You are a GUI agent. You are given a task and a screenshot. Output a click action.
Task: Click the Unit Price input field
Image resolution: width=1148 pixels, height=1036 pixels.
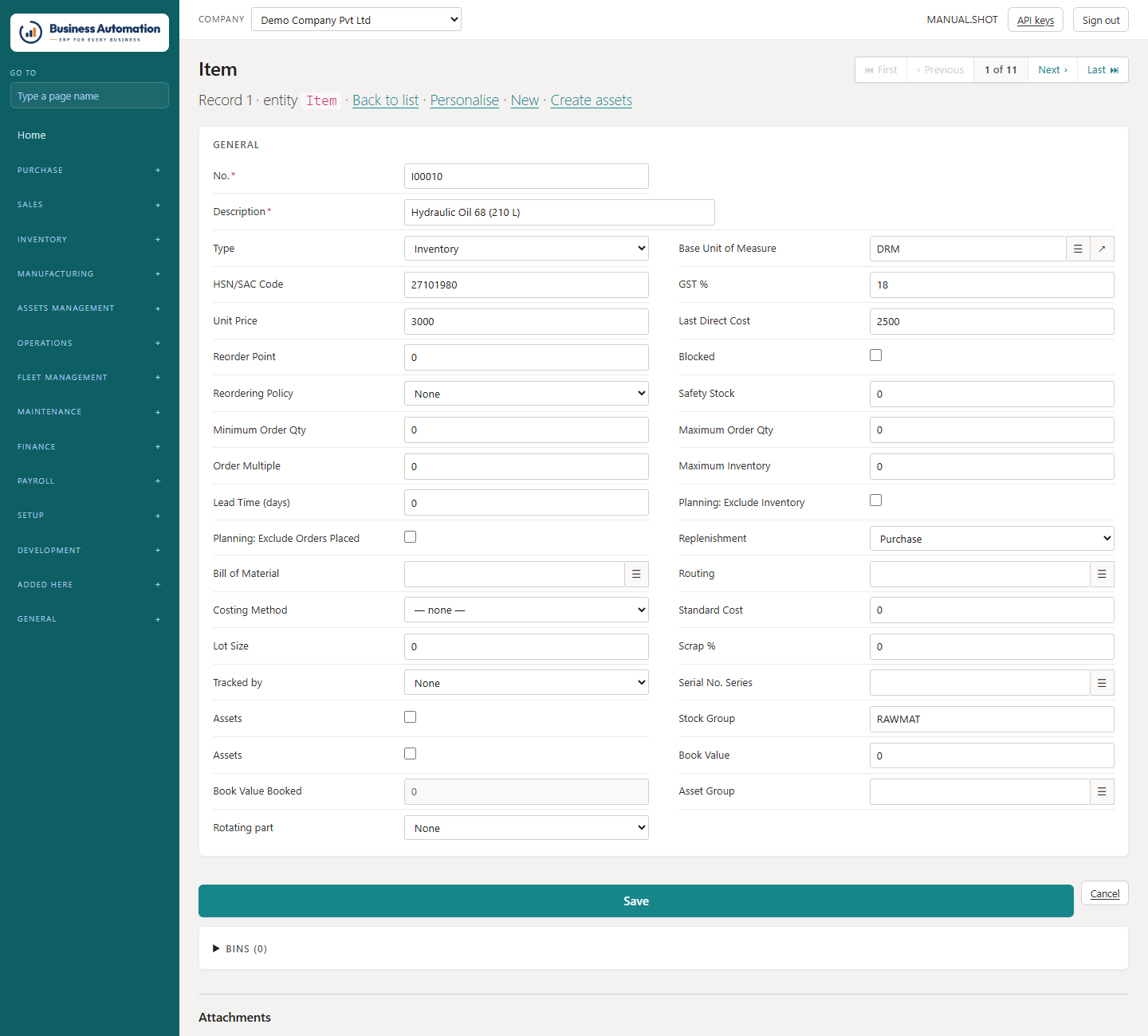526,321
